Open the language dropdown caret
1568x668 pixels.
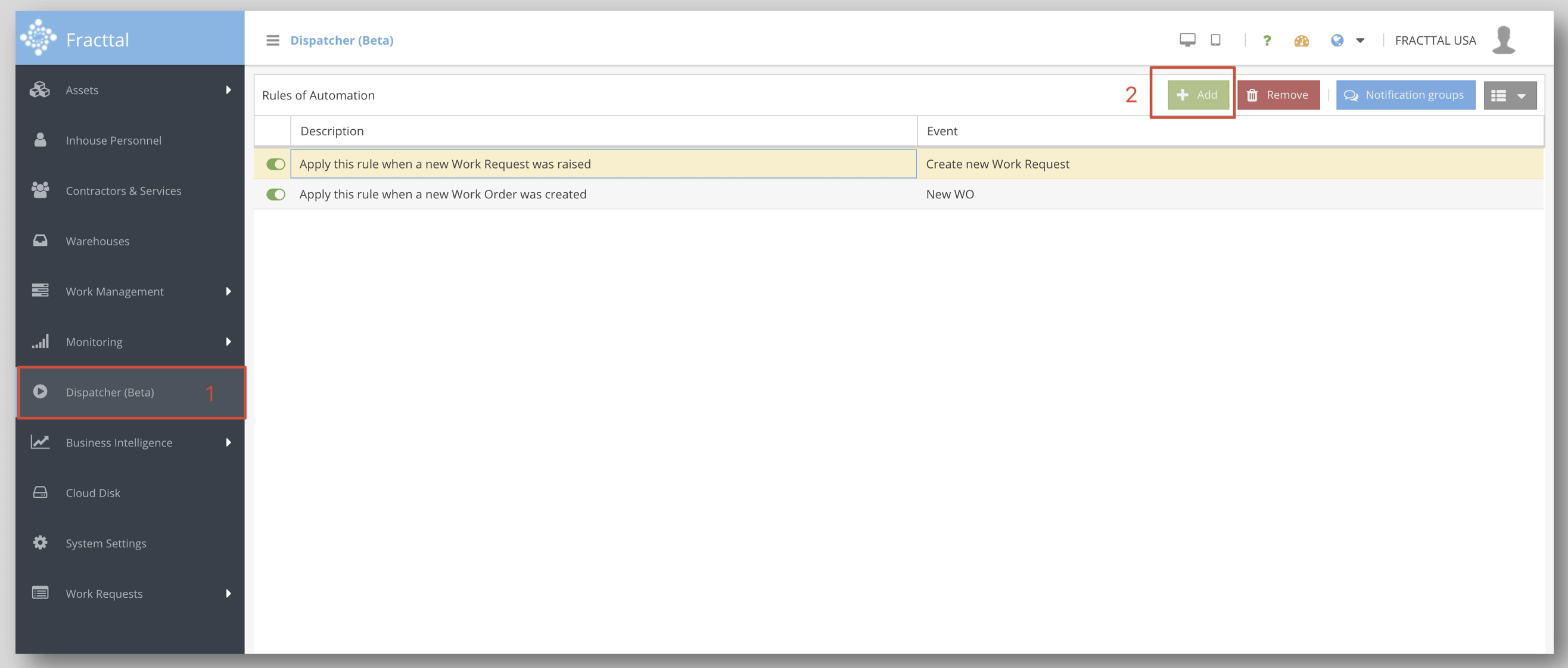point(1360,40)
